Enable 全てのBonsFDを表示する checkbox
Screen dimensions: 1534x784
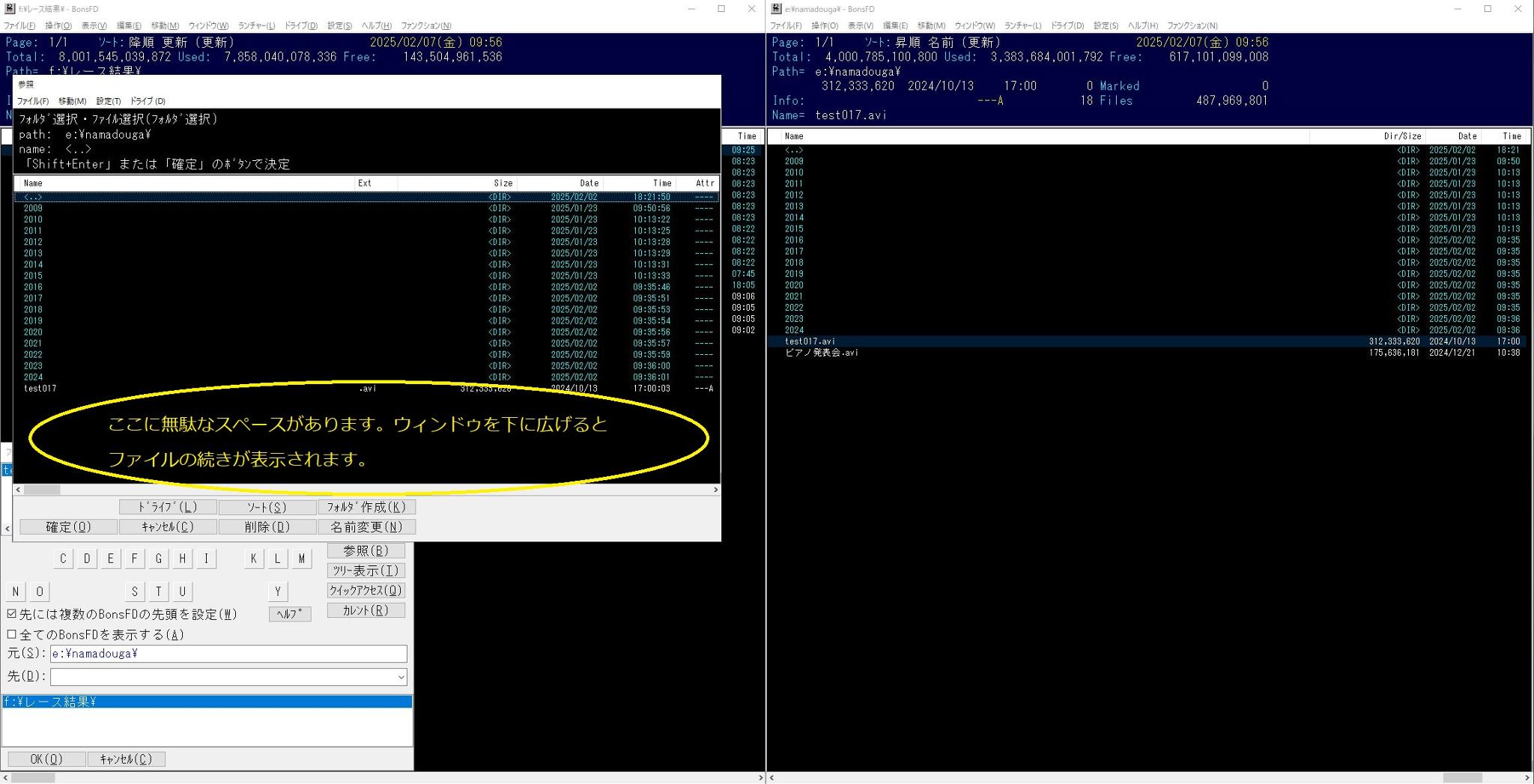coord(12,634)
